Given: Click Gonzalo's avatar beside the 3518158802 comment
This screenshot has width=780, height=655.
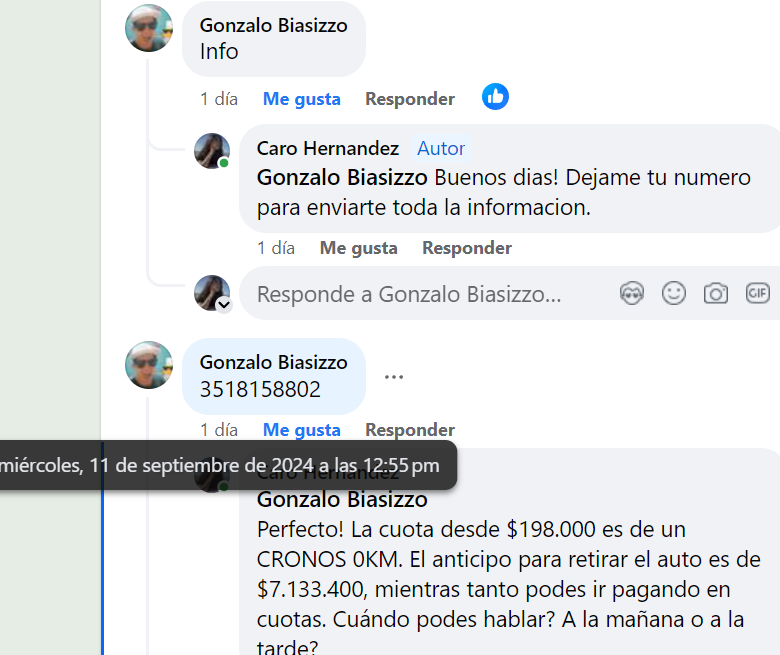Looking at the screenshot, I should (x=149, y=365).
